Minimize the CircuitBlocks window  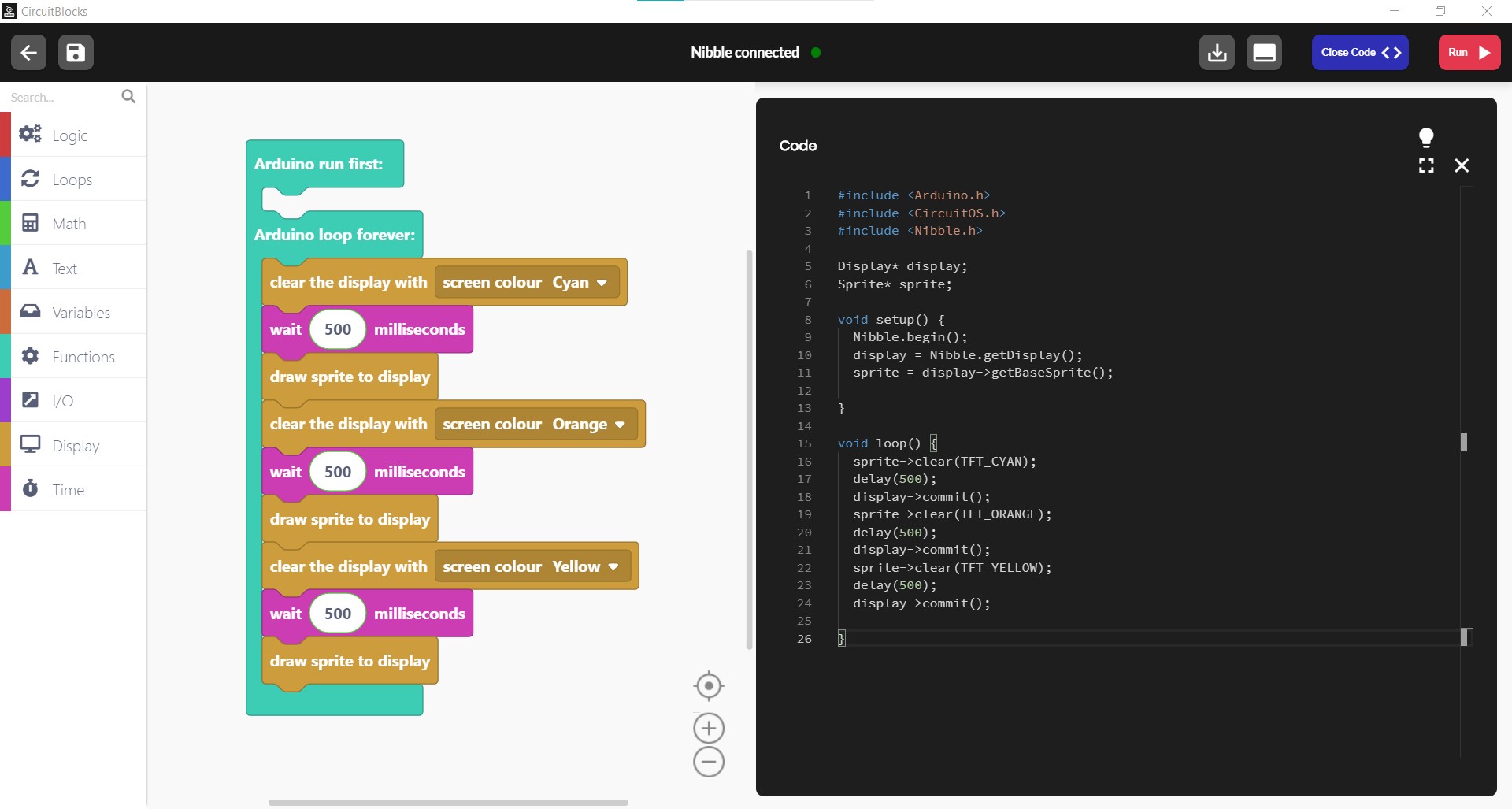click(1395, 11)
